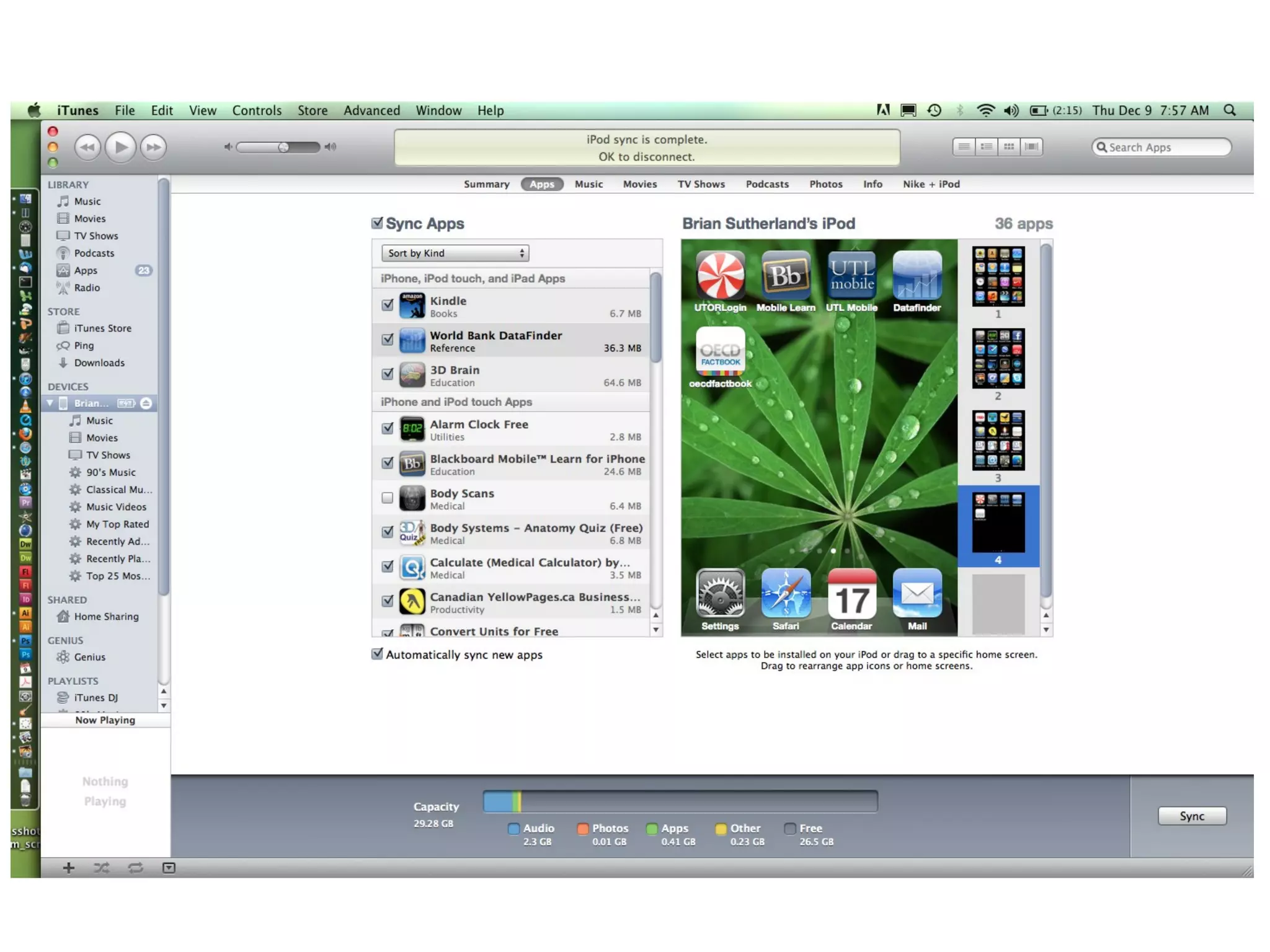
Task: Toggle shuffle icon at bottom left
Action: 102,868
